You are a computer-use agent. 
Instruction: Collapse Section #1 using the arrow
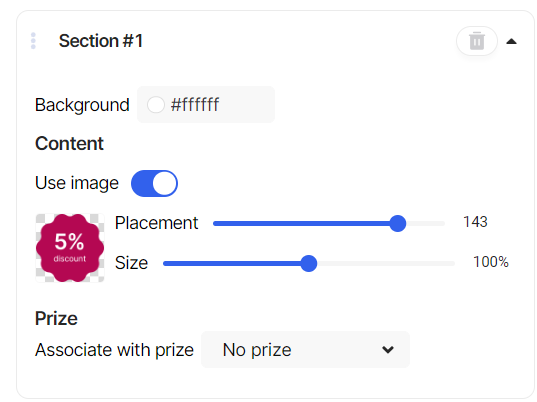coord(511,41)
